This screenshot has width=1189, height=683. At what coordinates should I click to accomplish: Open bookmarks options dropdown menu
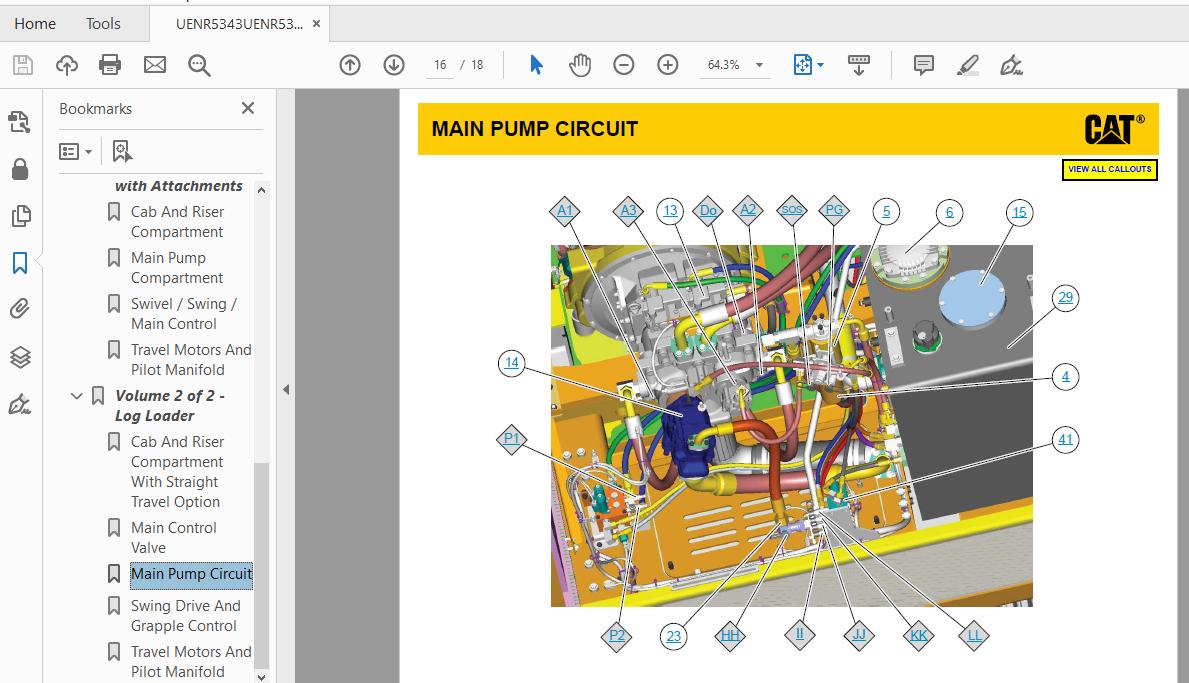click(75, 152)
